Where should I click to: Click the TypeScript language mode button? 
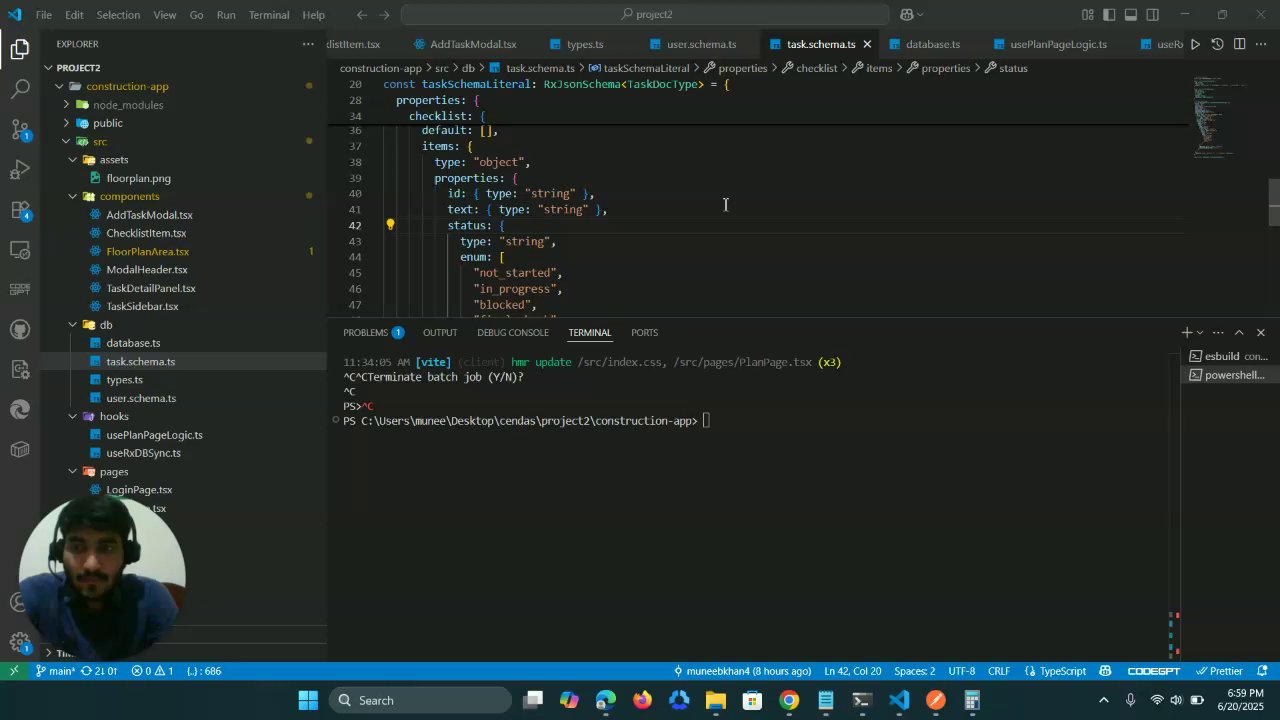tap(1062, 671)
